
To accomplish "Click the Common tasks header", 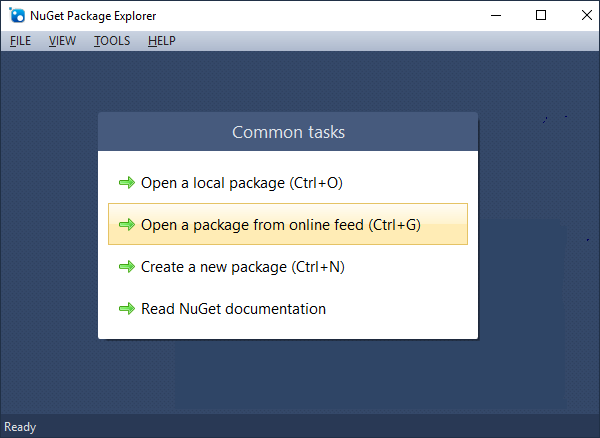I will (288, 132).
